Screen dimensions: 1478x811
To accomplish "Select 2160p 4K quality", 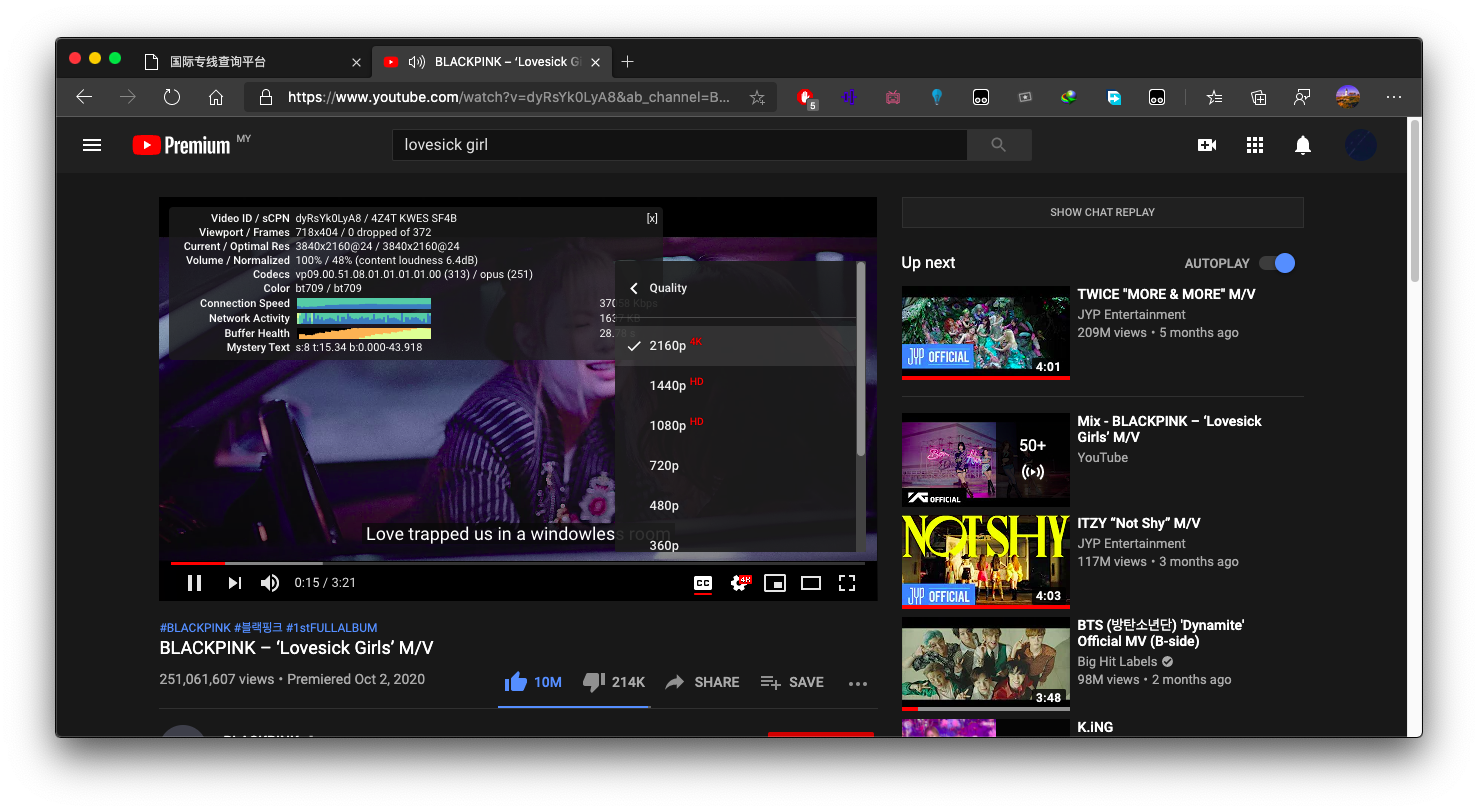I will pos(736,345).
